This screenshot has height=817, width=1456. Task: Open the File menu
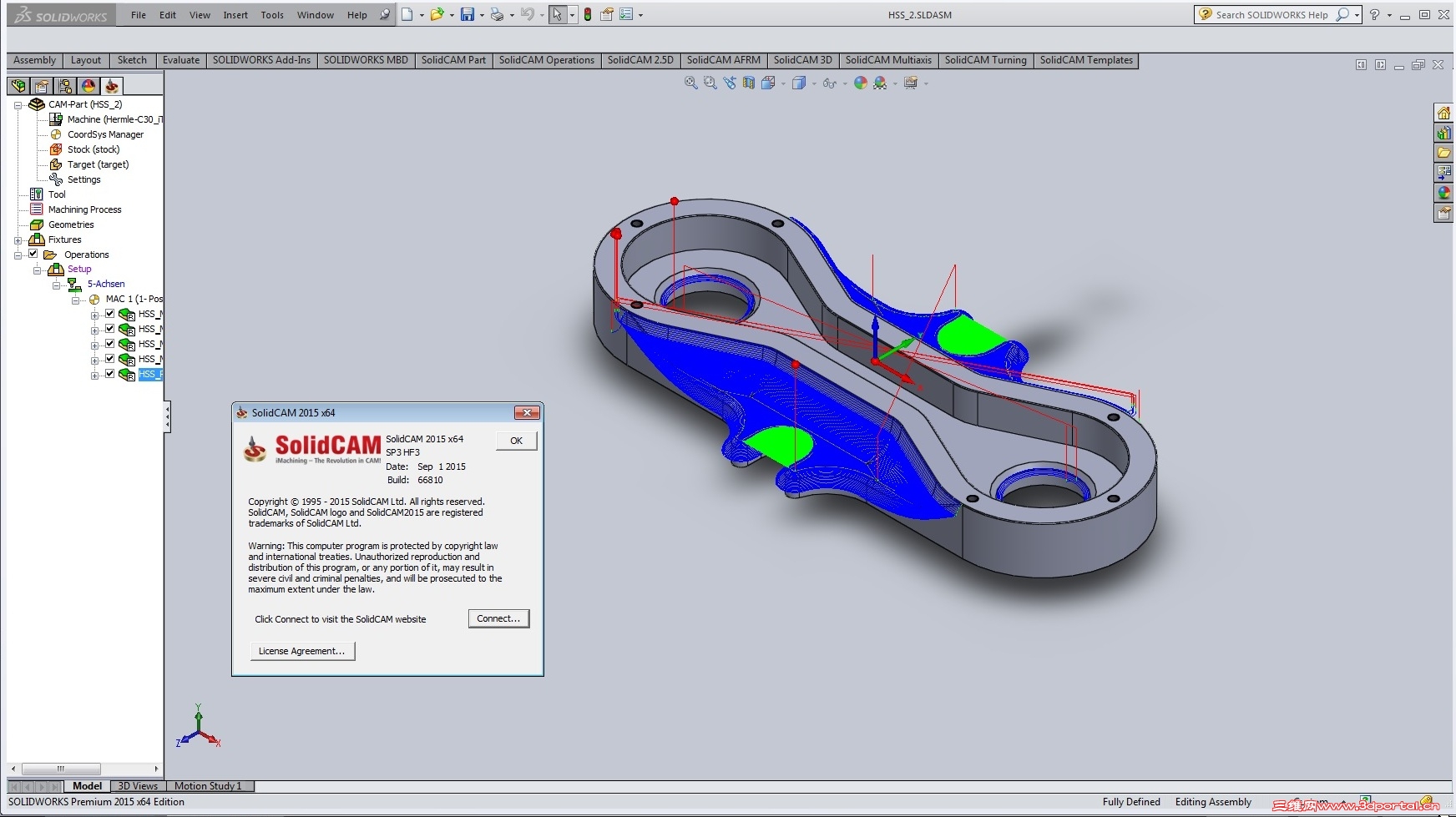tap(139, 15)
